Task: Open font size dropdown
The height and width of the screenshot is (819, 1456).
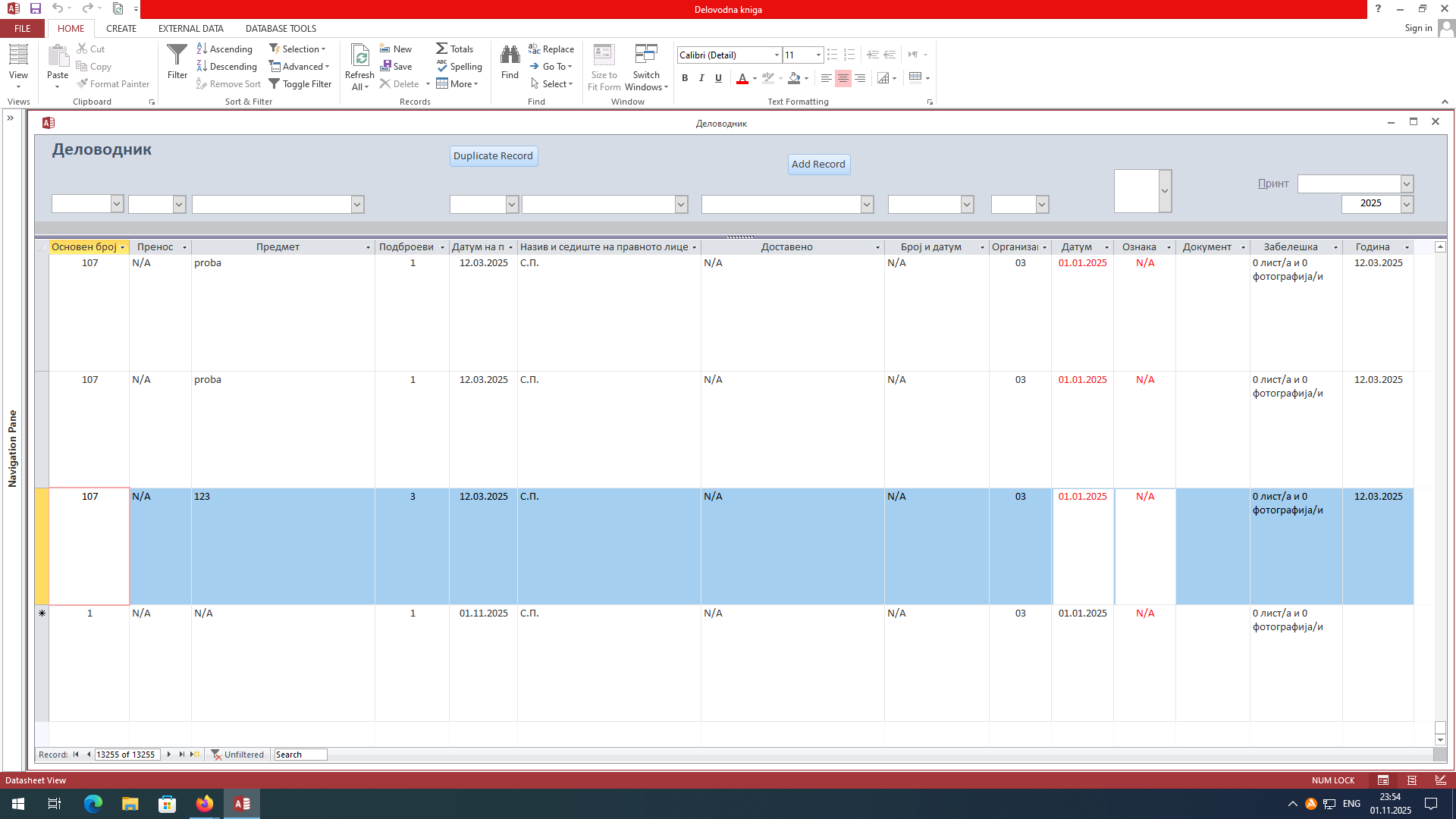Action: click(818, 55)
